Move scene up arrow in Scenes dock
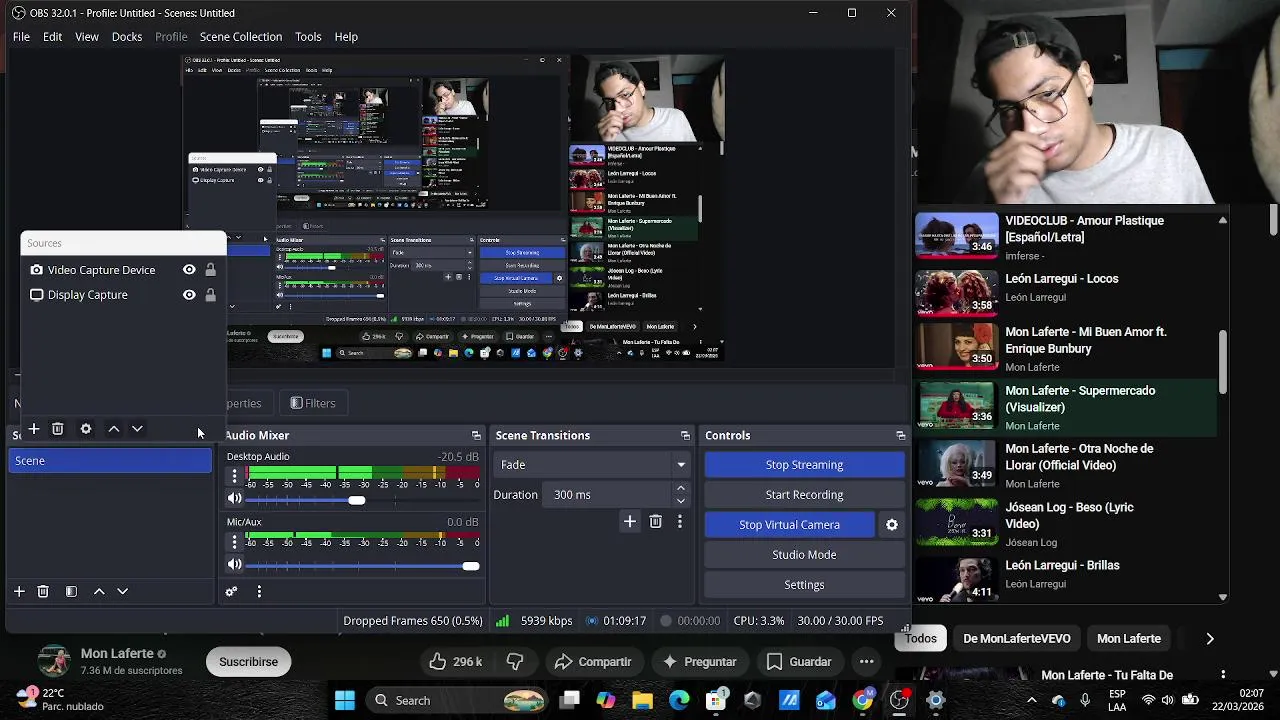 [x=99, y=591]
